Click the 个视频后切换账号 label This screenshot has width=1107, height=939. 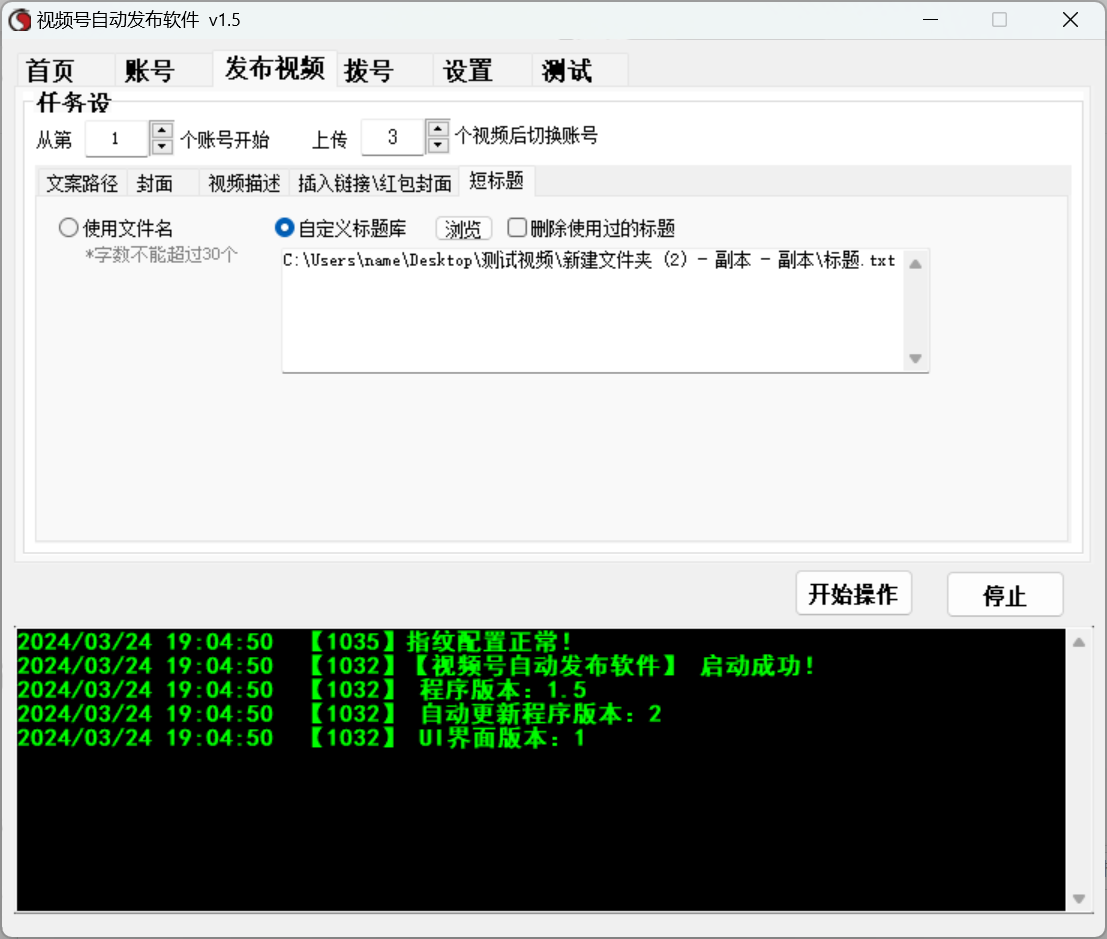pos(526,136)
